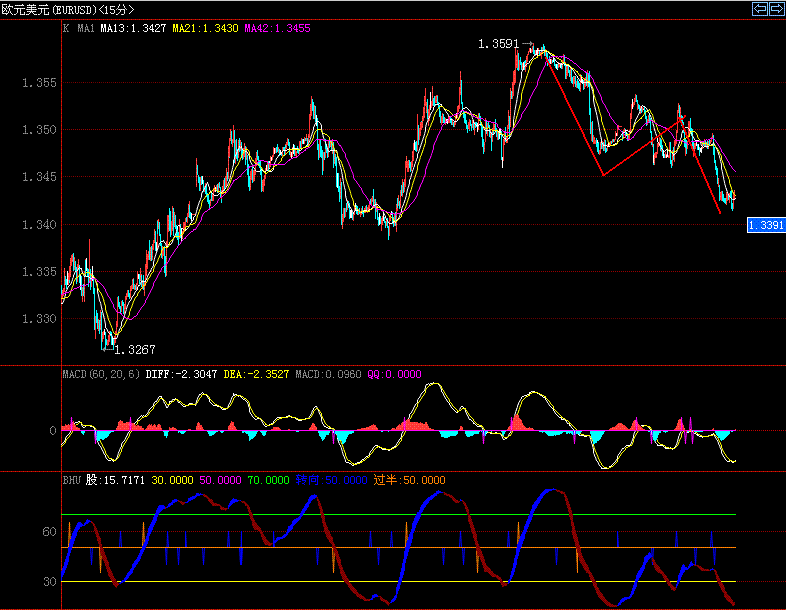Click the 1.3267 low price annotation

135,350
